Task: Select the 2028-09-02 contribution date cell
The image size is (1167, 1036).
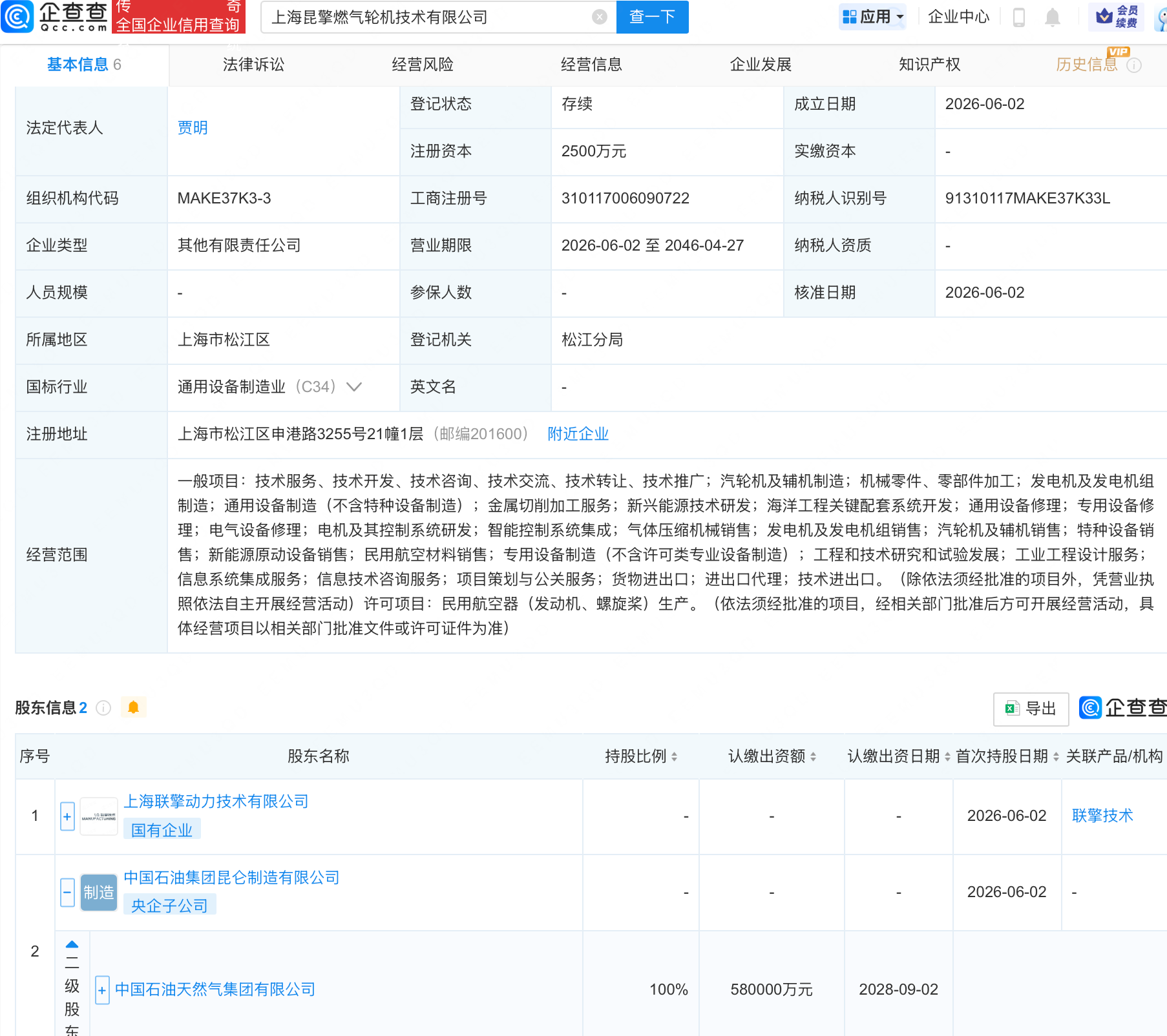Action: [898, 989]
